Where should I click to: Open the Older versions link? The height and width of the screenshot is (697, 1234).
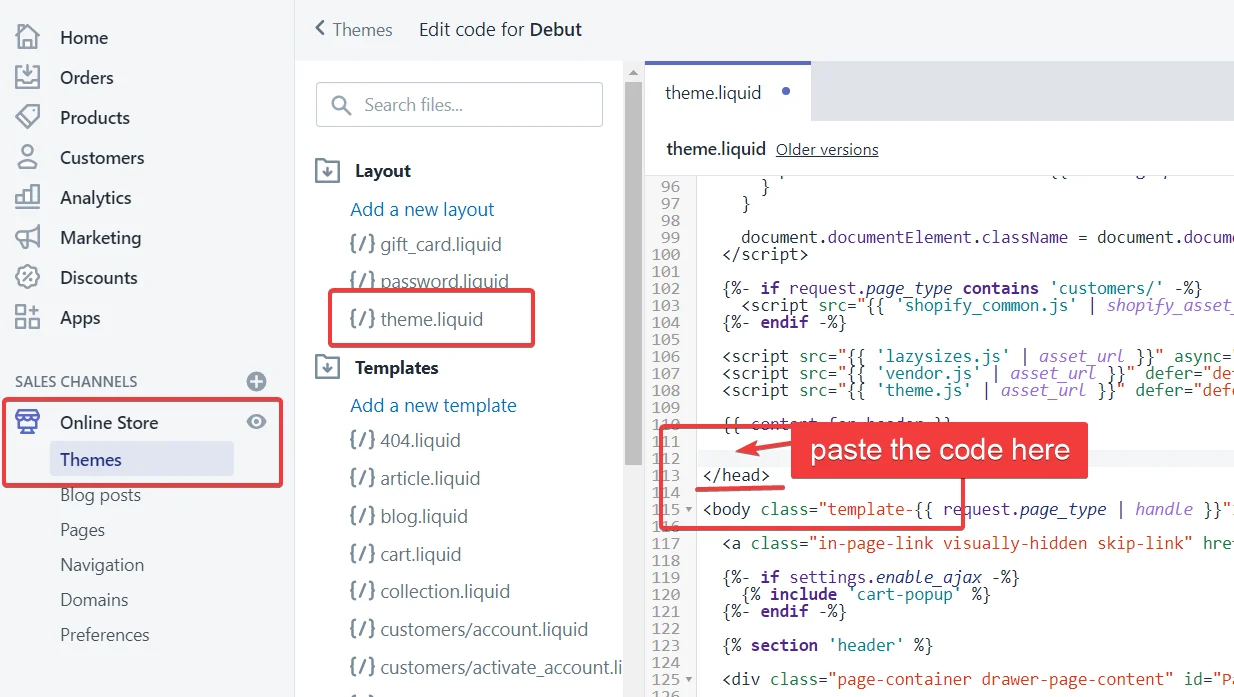(x=827, y=149)
